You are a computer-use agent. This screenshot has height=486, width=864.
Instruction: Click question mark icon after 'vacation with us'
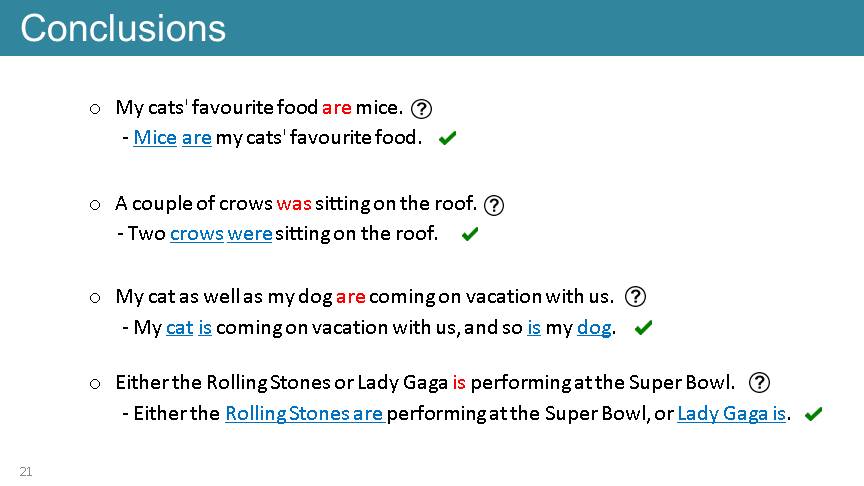[x=635, y=297]
